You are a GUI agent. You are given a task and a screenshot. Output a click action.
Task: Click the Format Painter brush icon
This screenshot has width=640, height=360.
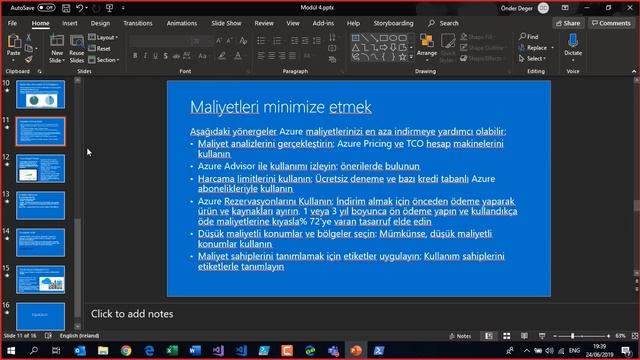pos(29,60)
